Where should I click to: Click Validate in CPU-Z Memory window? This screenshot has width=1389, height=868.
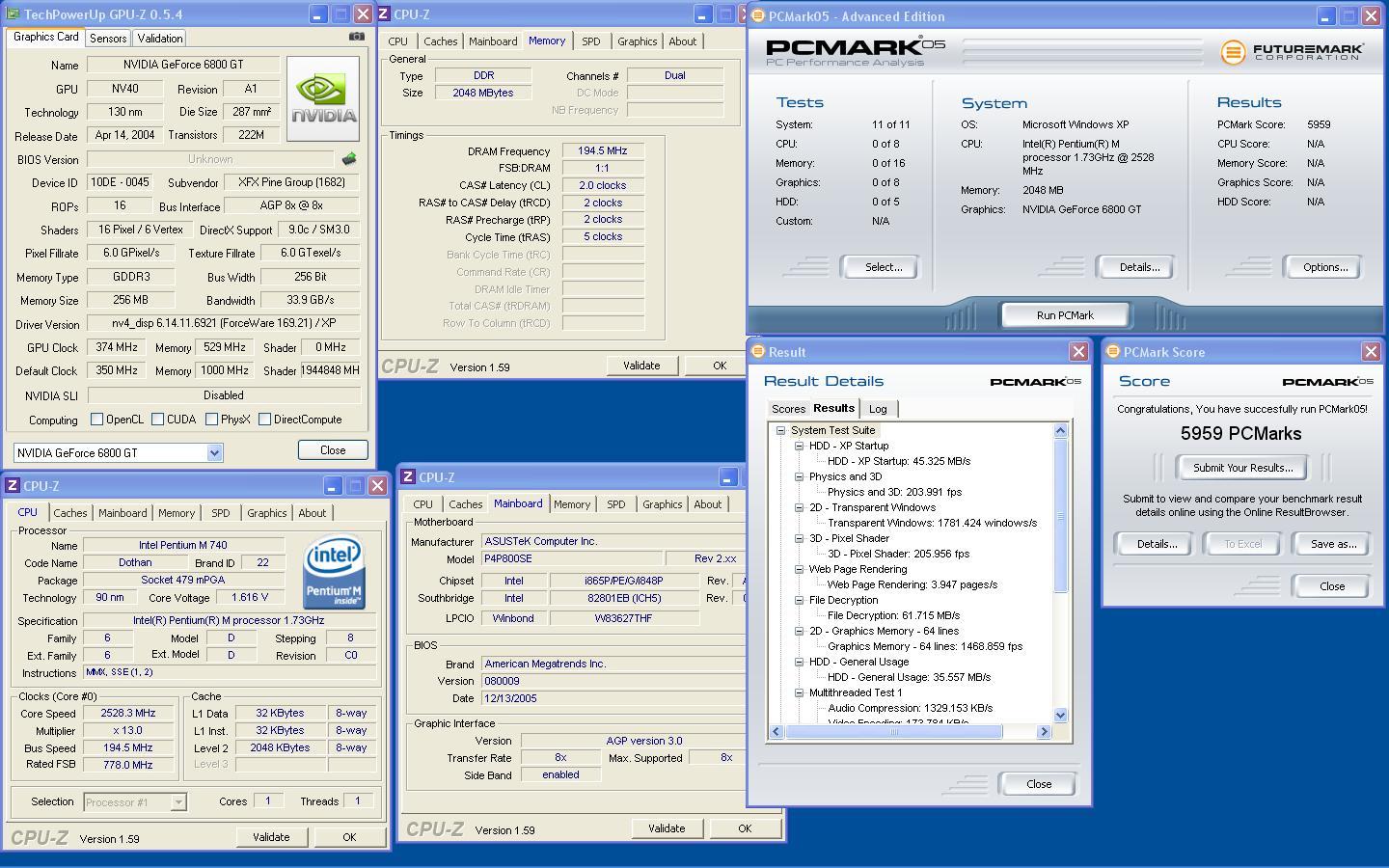coord(641,366)
